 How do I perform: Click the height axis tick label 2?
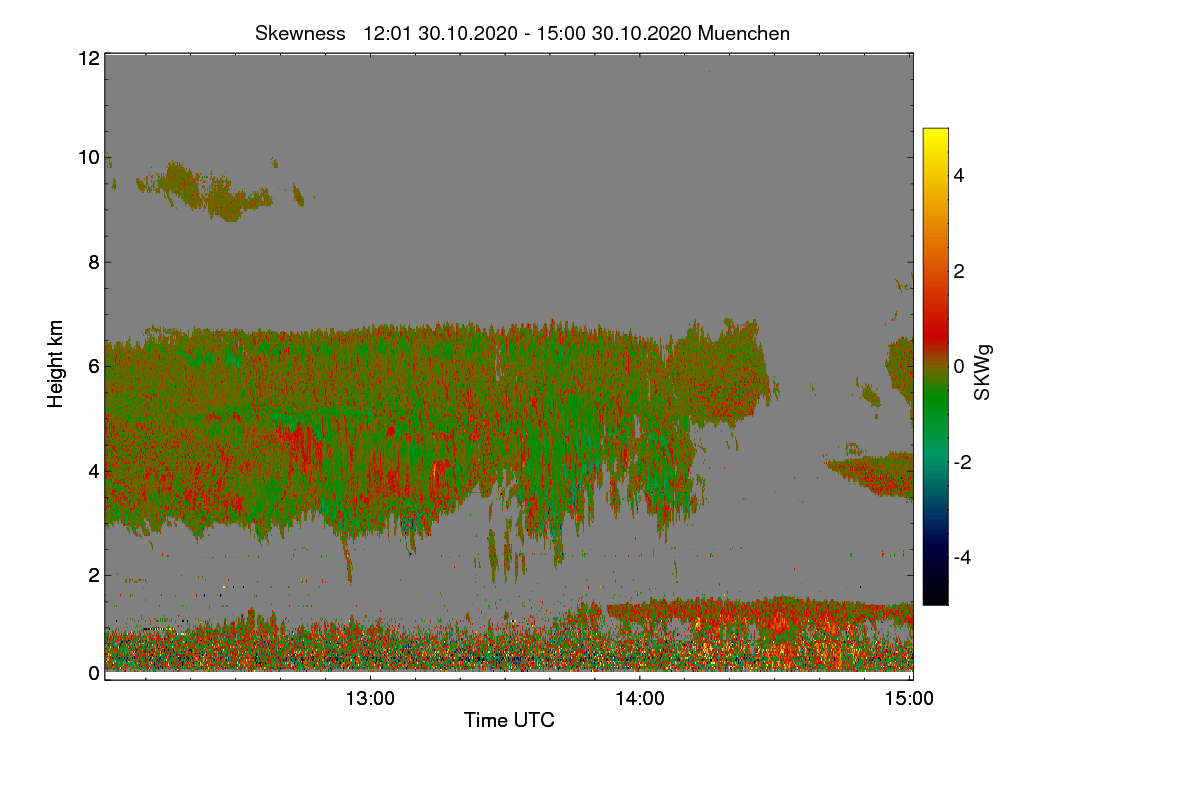(93, 574)
